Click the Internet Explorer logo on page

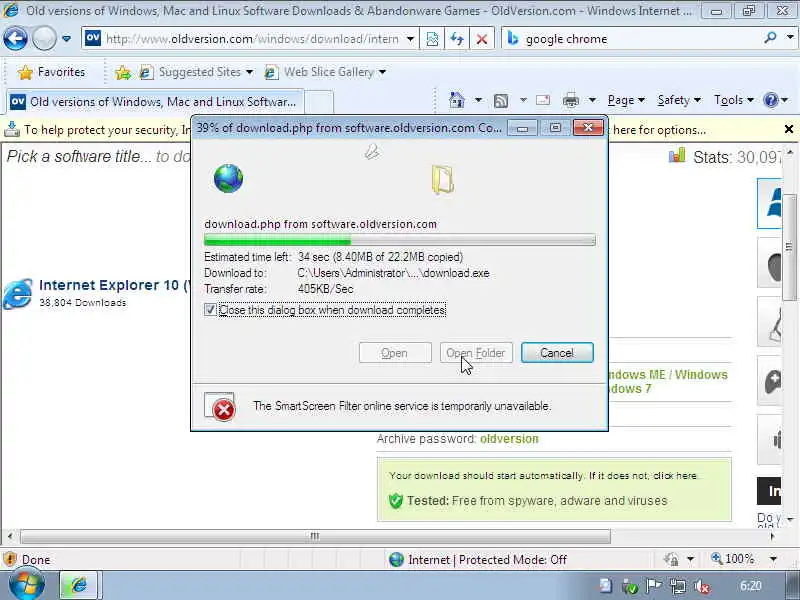pos(17,293)
